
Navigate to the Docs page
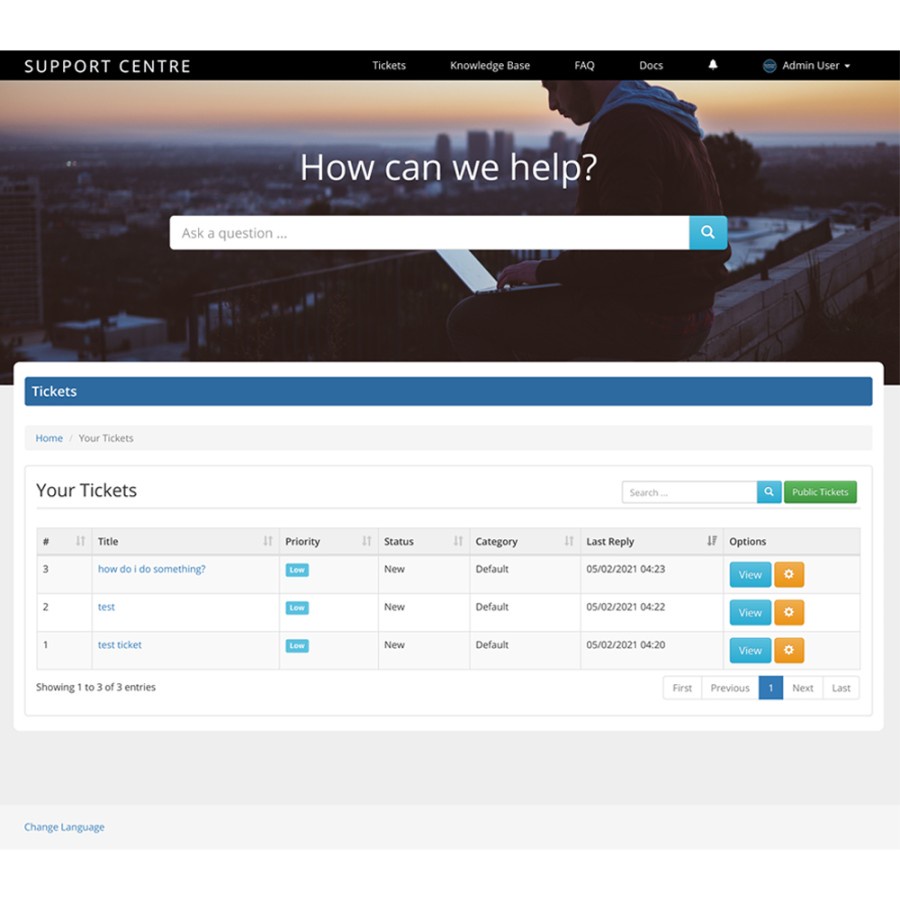pyautogui.click(x=651, y=65)
